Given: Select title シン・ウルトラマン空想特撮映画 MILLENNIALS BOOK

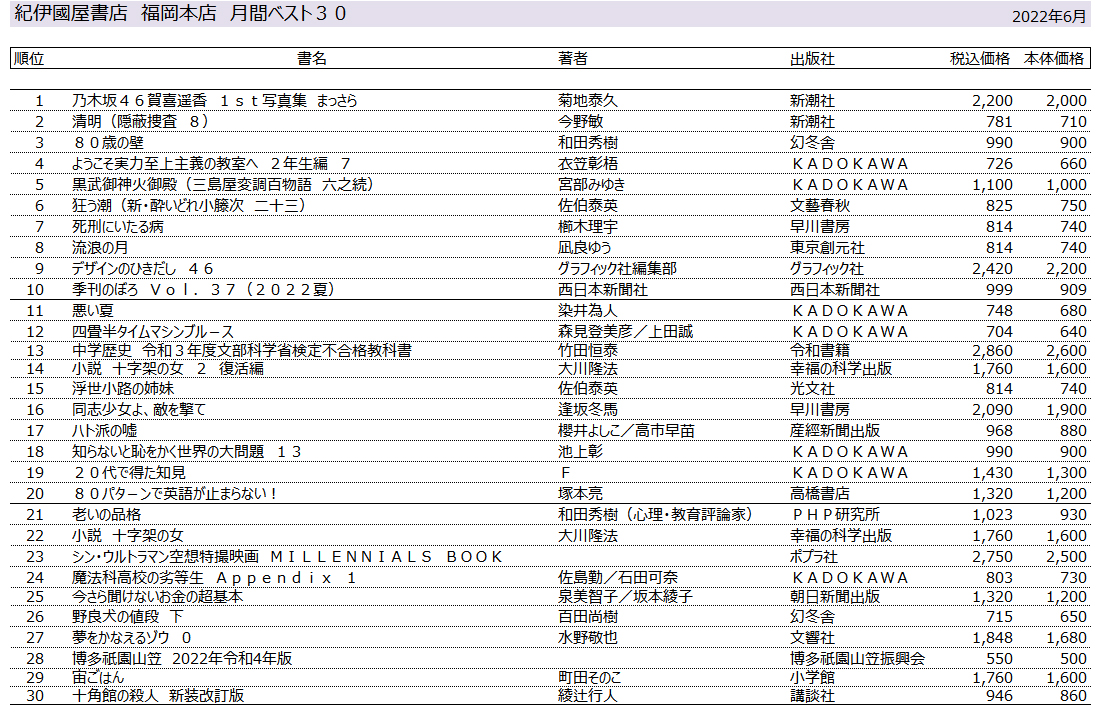Looking at the screenshot, I should [287, 556].
